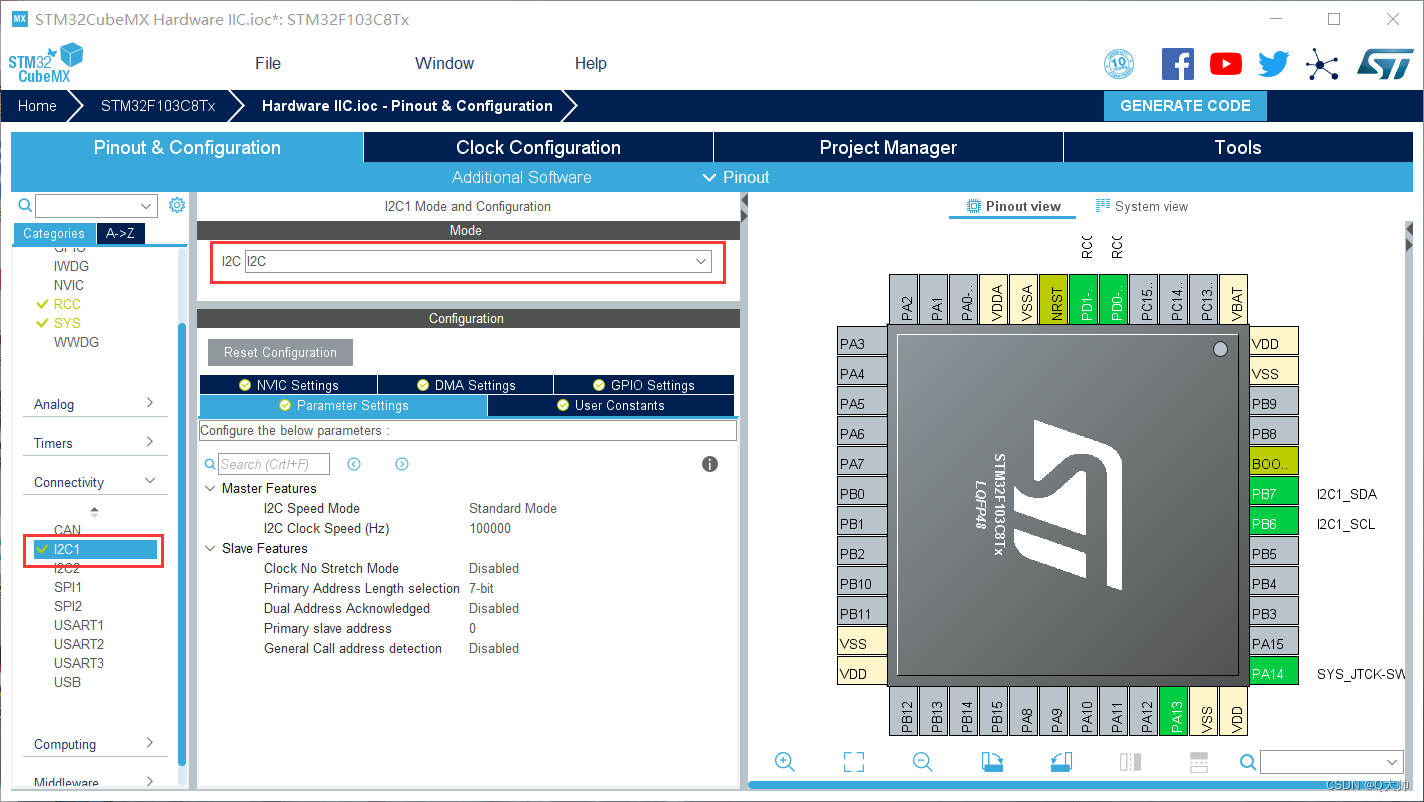This screenshot has height=802, width=1424.
Task: Open the NVIC Settings tab
Action: pyautogui.click(x=288, y=385)
